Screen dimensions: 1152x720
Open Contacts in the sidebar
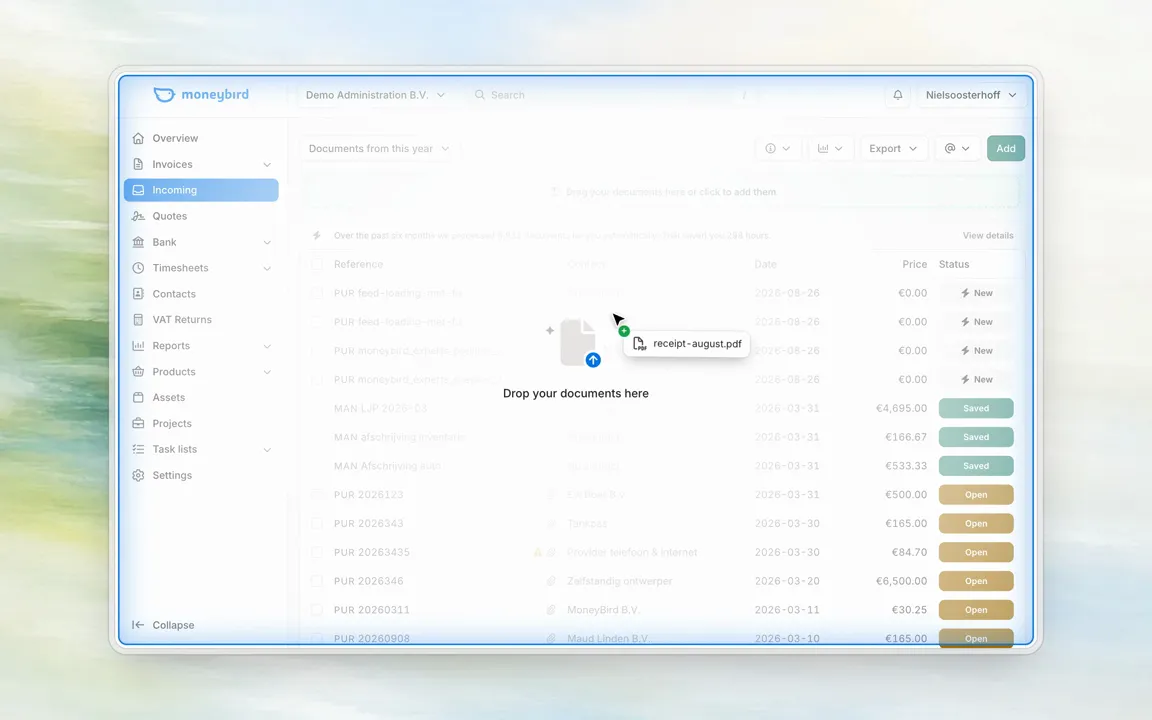201,294
